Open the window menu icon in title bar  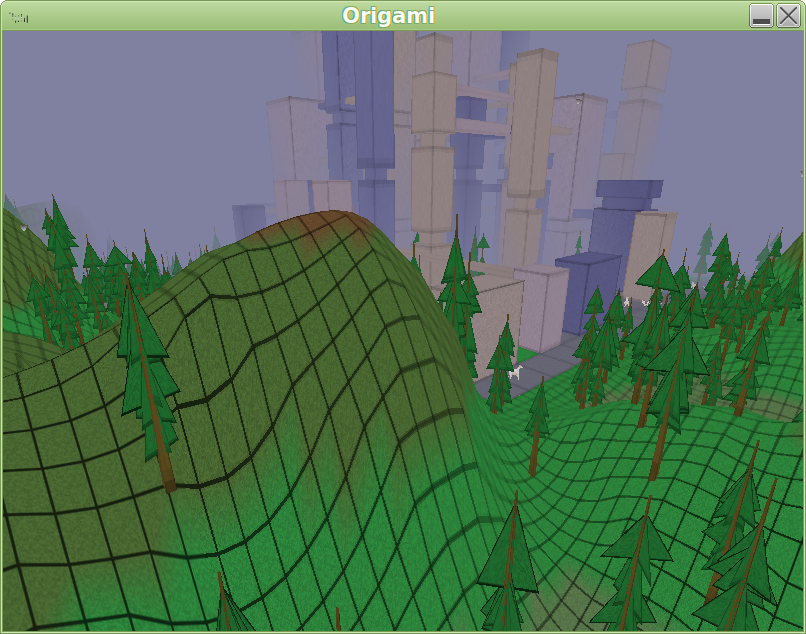click(17, 16)
